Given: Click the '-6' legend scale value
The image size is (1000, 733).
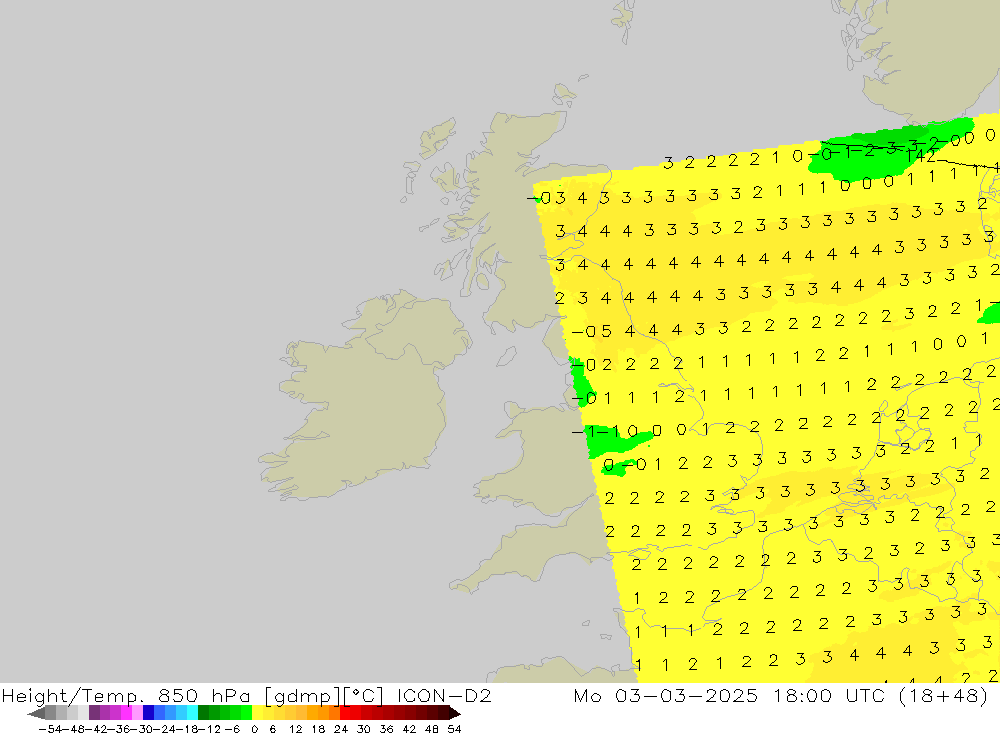Looking at the screenshot, I should (232, 729).
